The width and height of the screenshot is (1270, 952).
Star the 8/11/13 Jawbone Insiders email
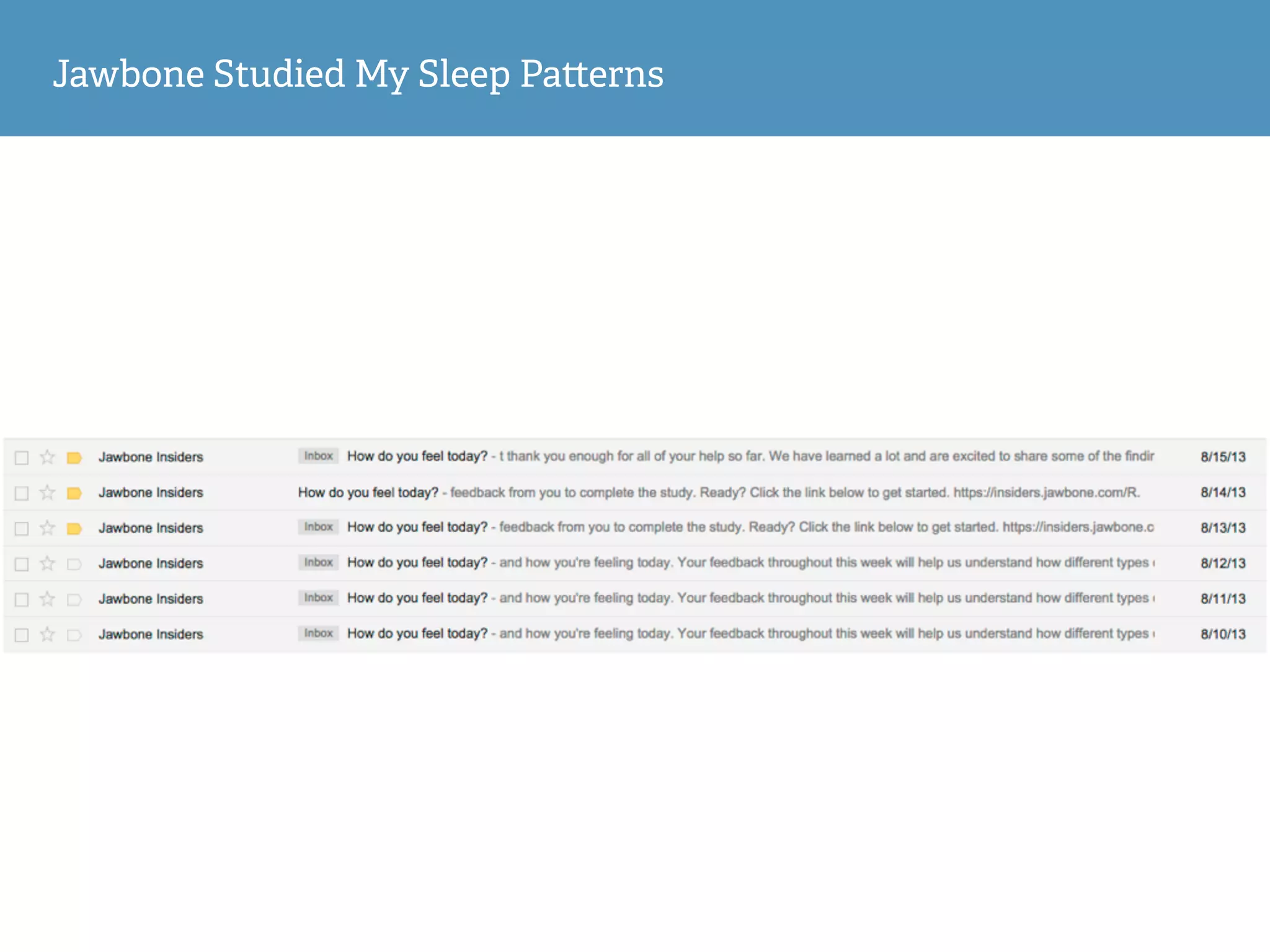click(47, 599)
